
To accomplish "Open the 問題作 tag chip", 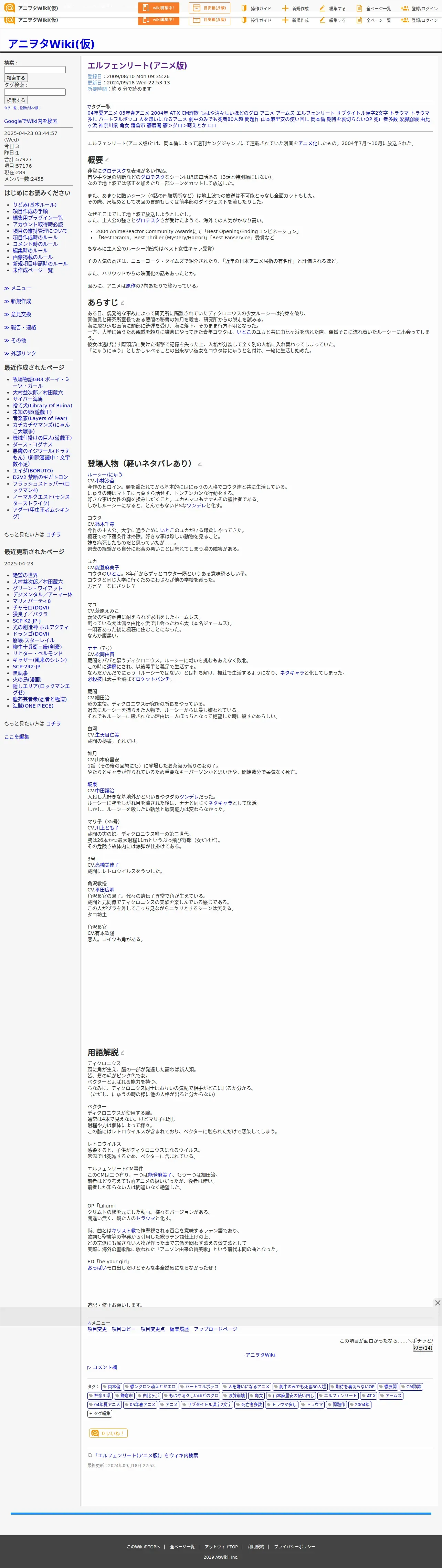I will (x=336, y=1405).
